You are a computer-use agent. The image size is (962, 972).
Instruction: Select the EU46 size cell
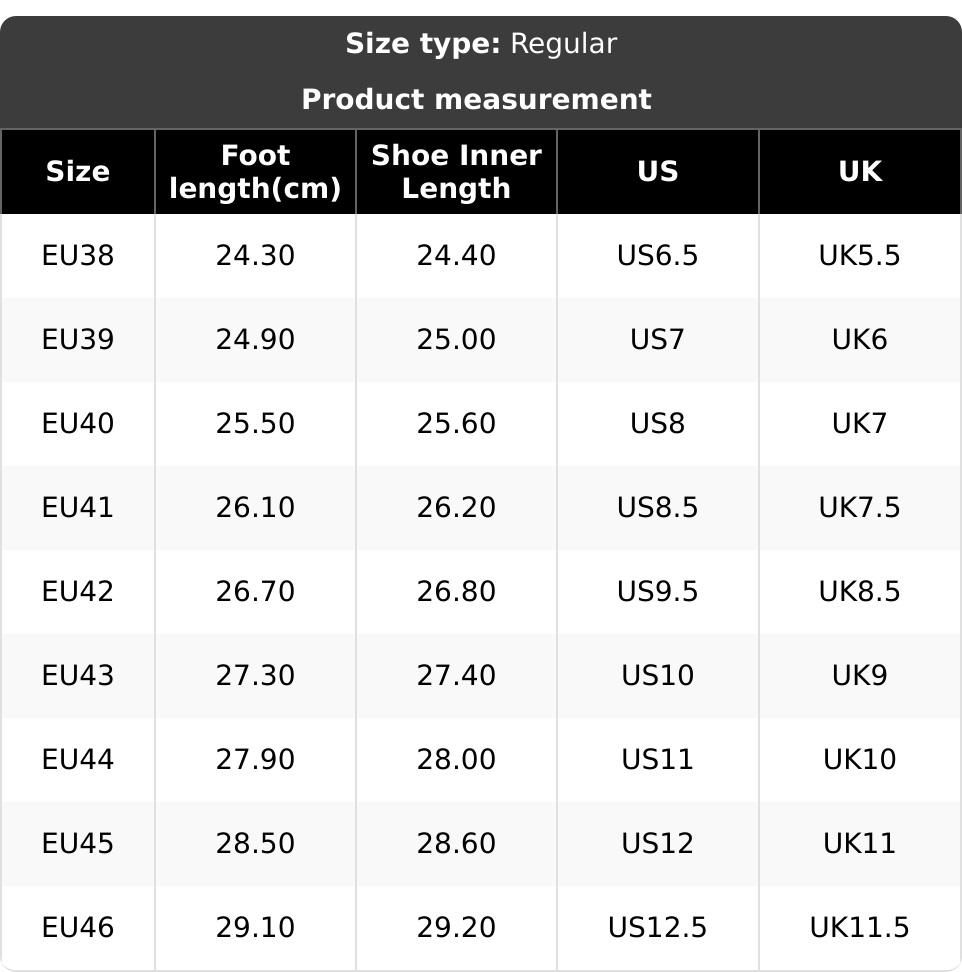tap(78, 928)
